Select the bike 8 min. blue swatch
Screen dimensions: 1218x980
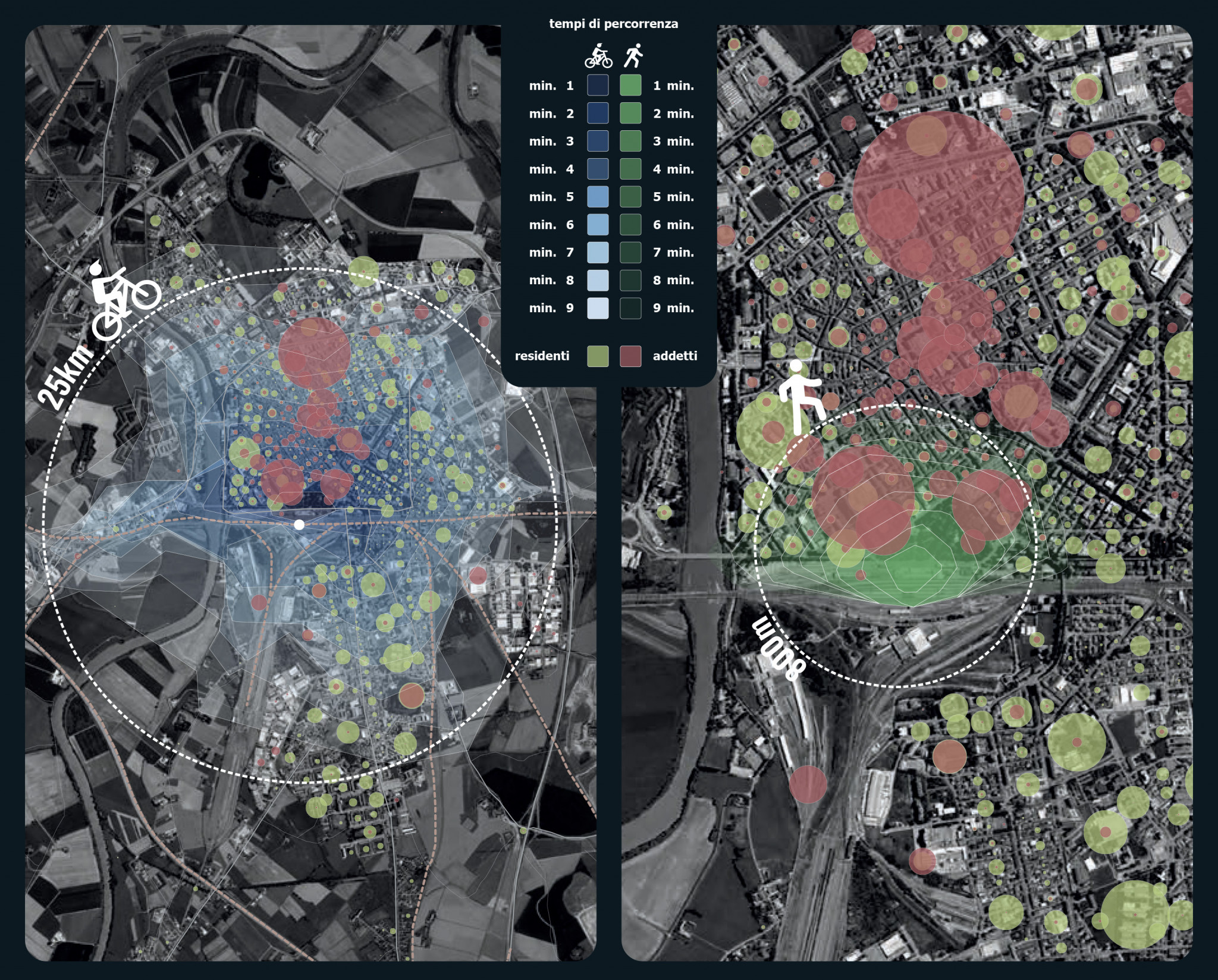tap(598, 280)
